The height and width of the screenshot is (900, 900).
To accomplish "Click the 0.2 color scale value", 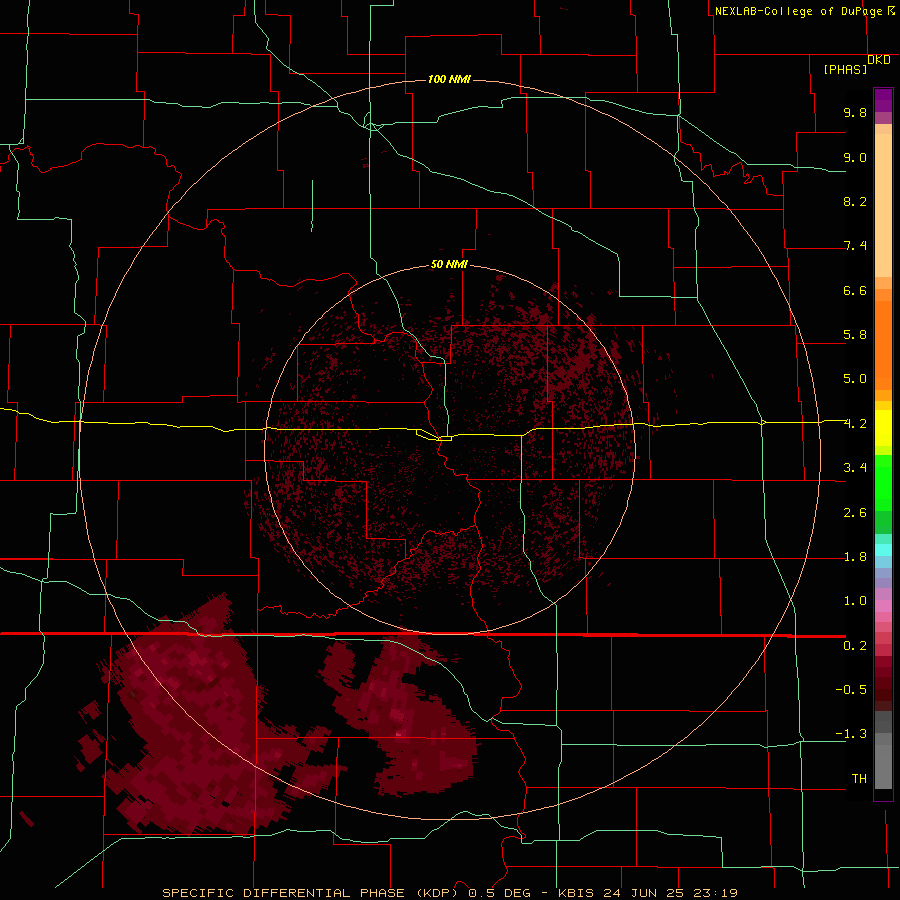I will click(855, 646).
